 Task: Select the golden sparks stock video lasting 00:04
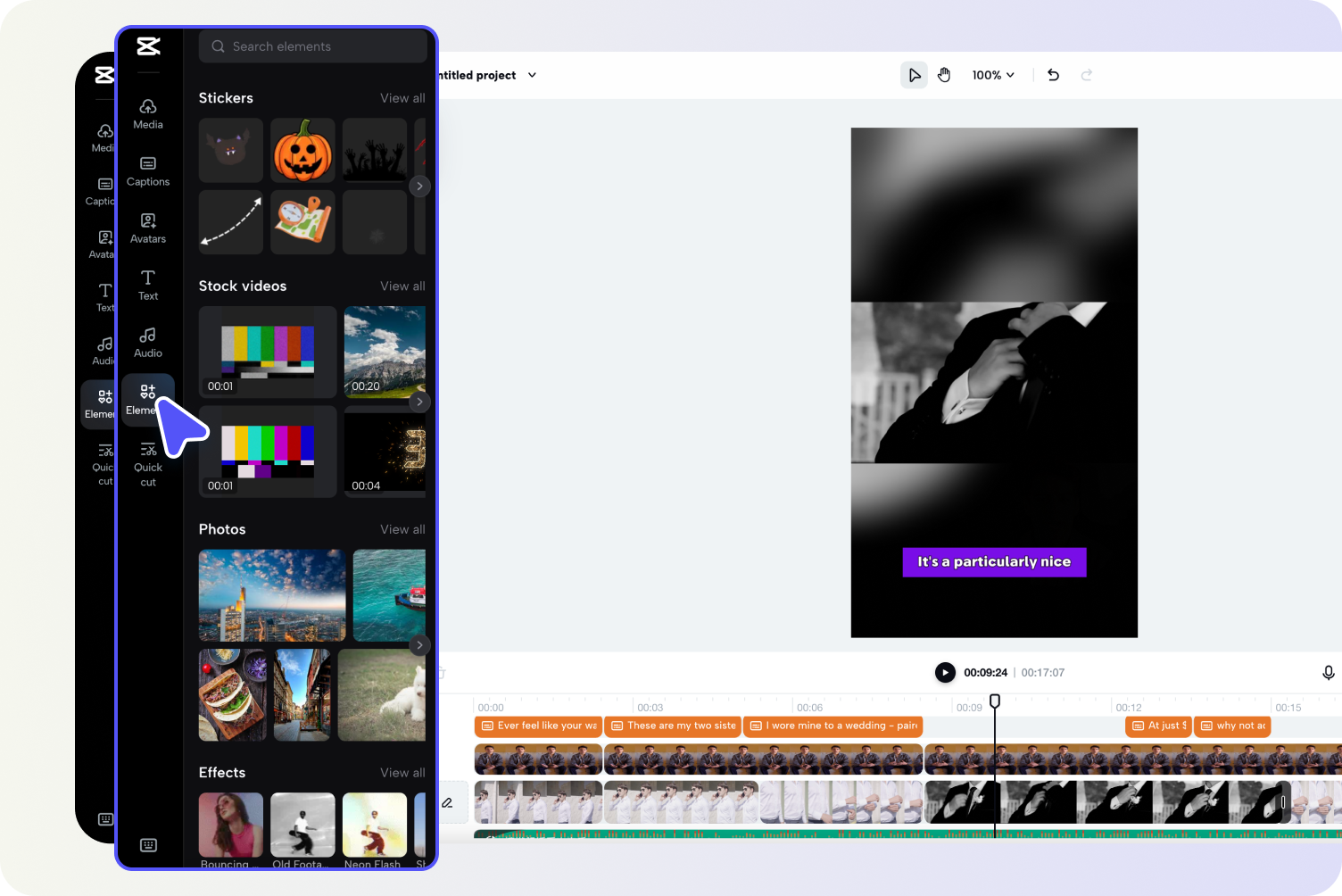[x=385, y=452]
